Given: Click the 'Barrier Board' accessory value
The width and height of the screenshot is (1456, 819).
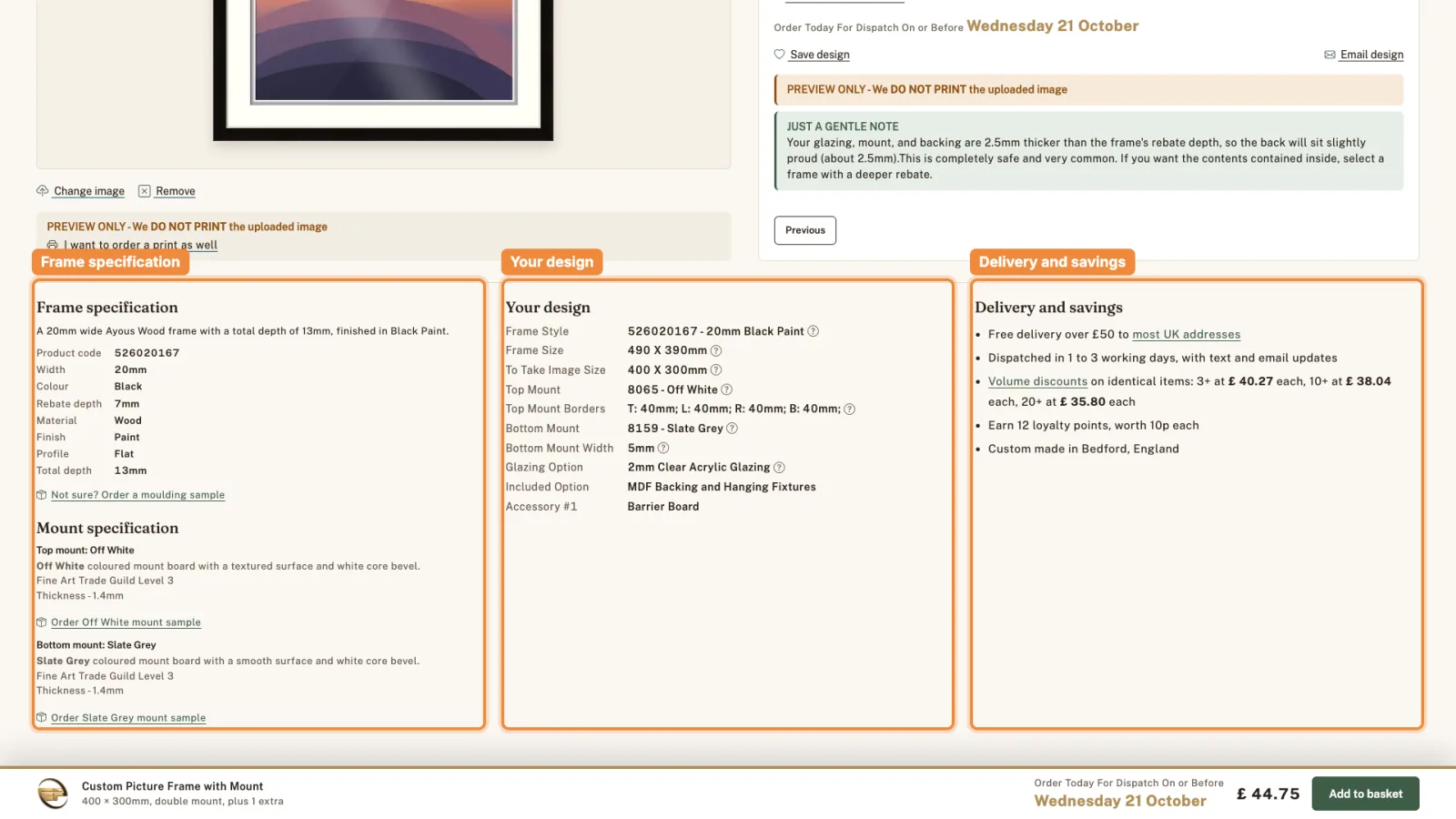Looking at the screenshot, I should pos(663,507).
